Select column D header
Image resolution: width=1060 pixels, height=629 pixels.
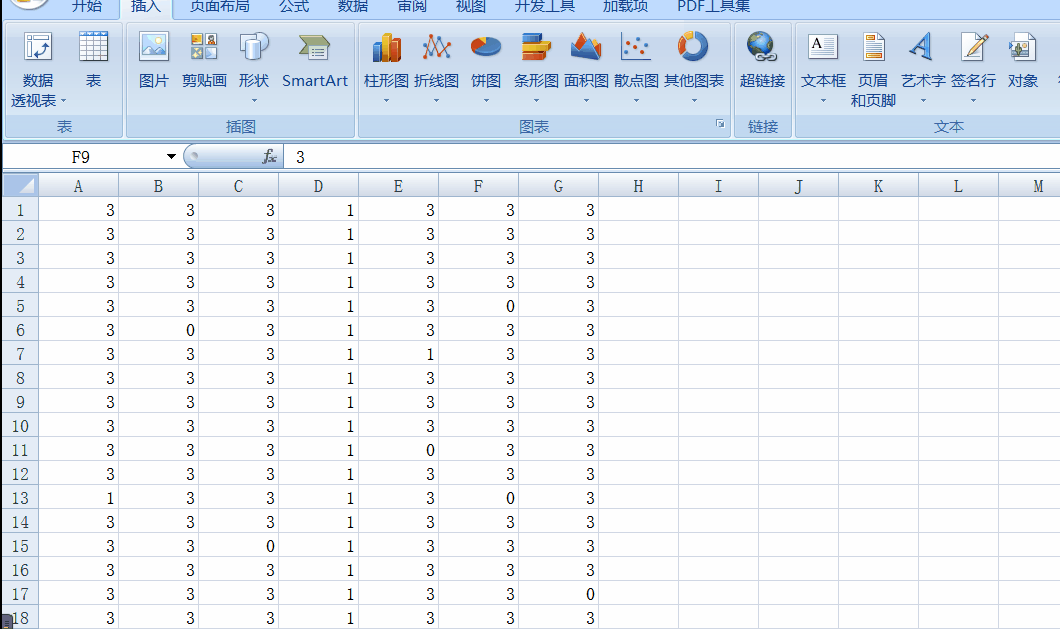click(318, 186)
